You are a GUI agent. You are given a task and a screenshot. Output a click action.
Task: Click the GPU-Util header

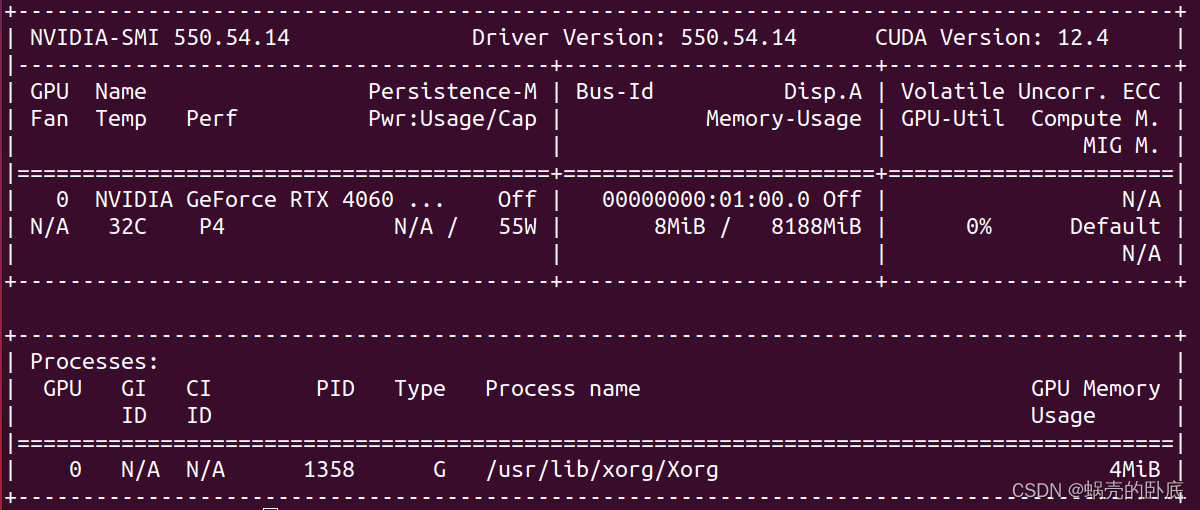pos(953,119)
